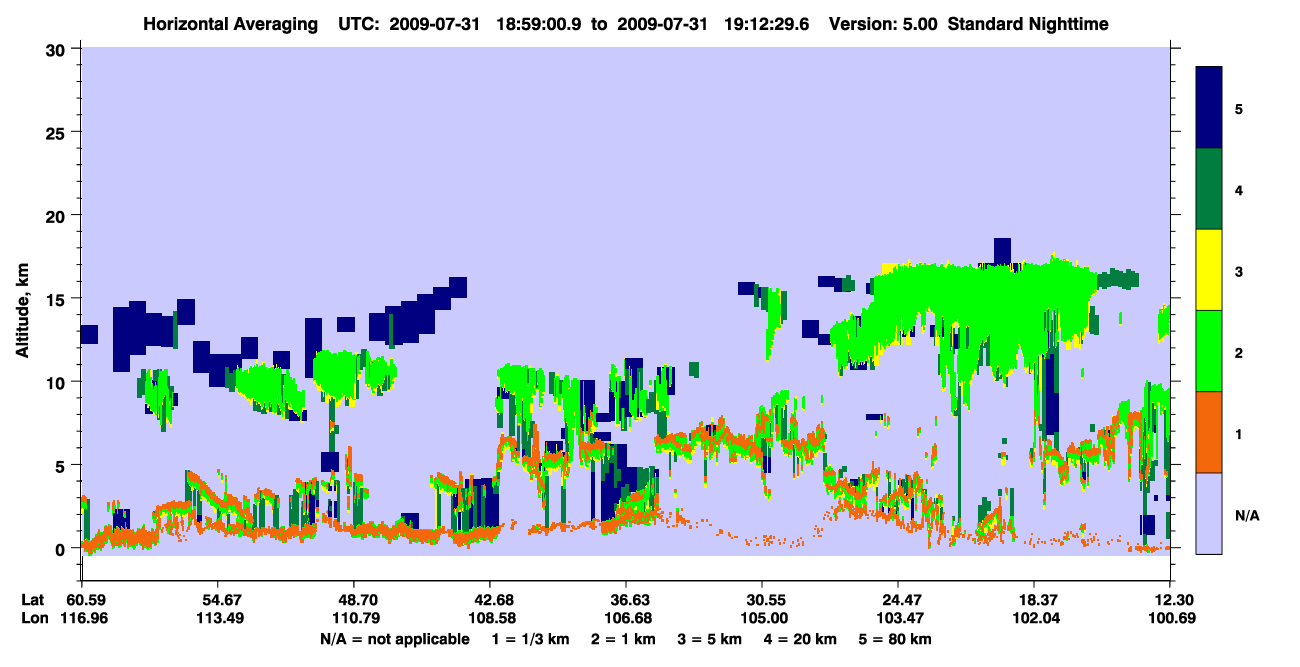Image resolution: width=1300 pixels, height=667 pixels.
Task: Click legend text '2 = 1 km'
Action: point(623,639)
